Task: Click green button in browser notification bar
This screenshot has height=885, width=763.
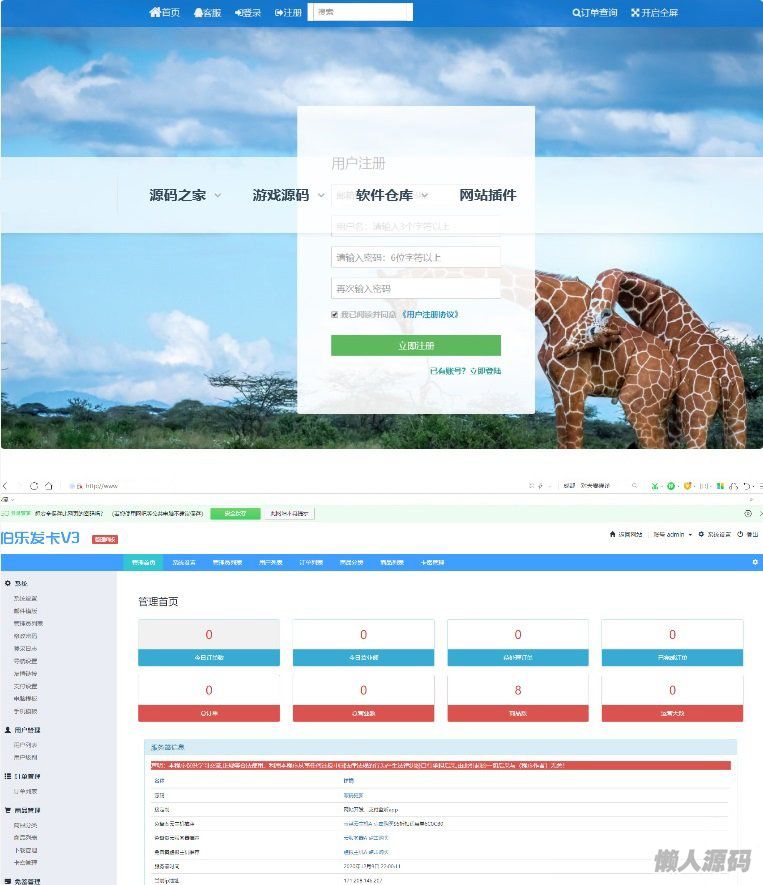Action: pyautogui.click(x=235, y=514)
